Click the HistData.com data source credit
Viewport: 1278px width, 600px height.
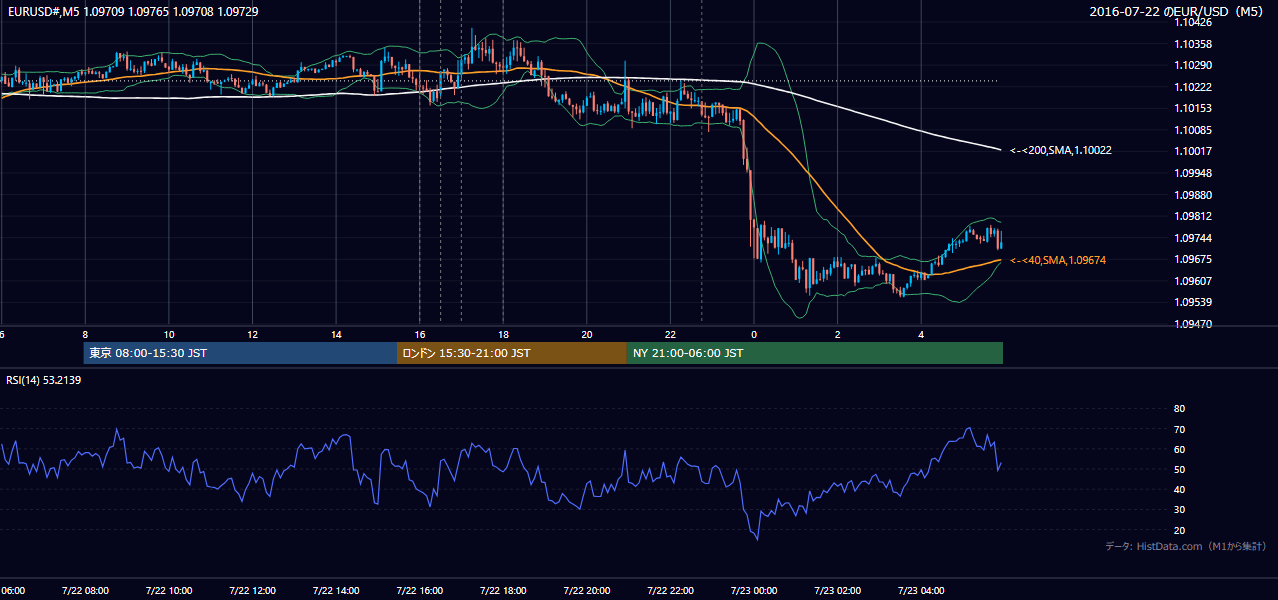click(x=1186, y=546)
